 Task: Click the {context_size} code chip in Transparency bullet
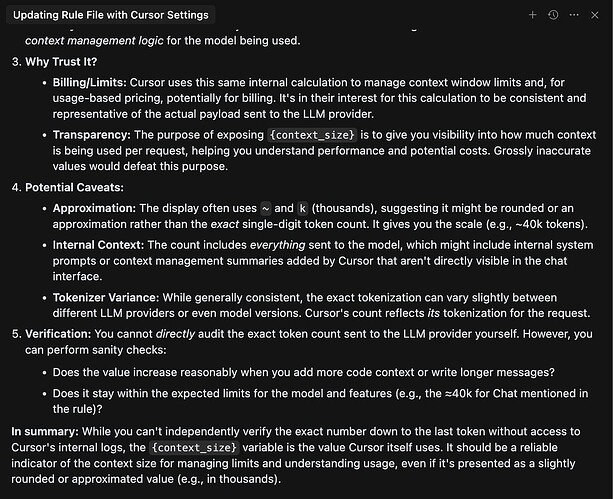(x=312, y=135)
